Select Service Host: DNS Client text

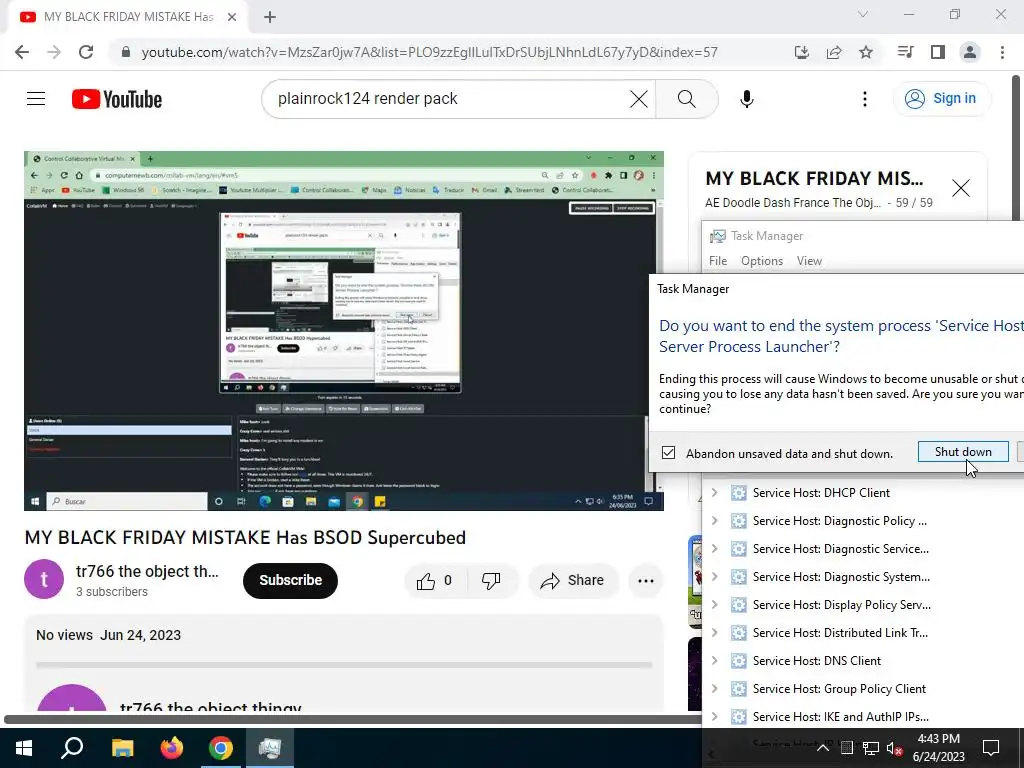click(816, 661)
